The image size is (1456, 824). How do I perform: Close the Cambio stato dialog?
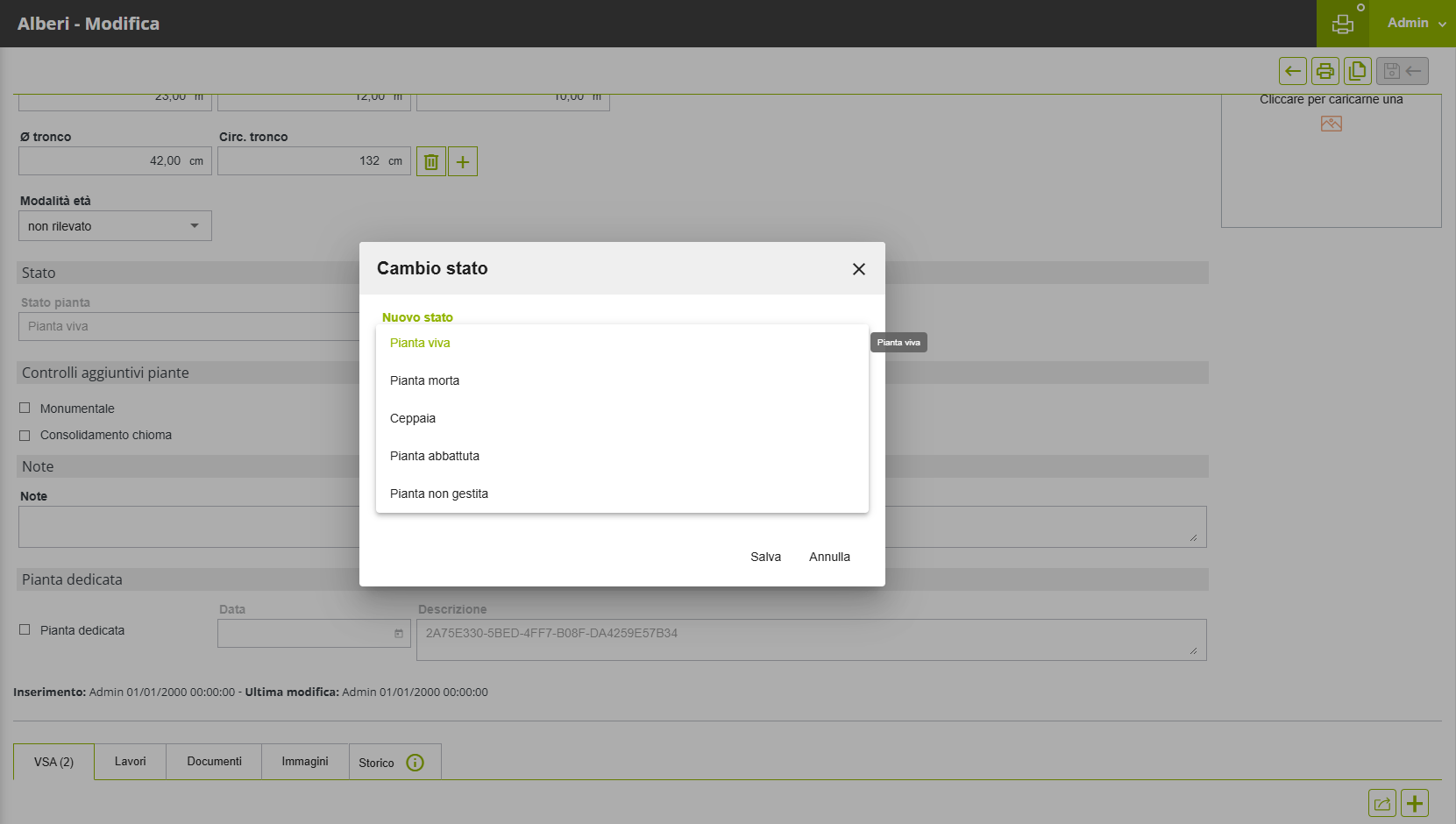point(858,269)
